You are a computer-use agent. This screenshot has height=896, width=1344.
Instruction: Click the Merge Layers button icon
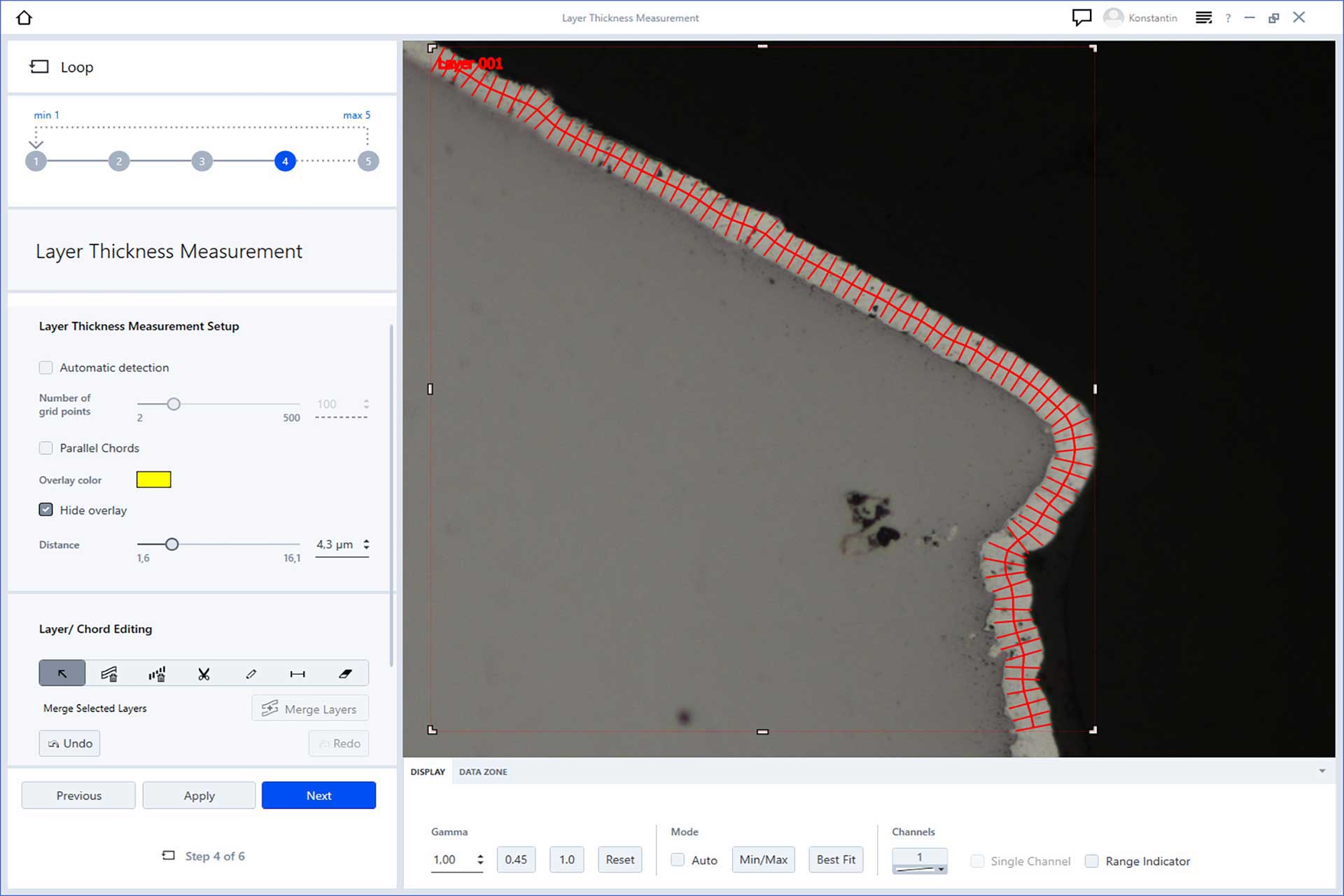pyautogui.click(x=269, y=709)
